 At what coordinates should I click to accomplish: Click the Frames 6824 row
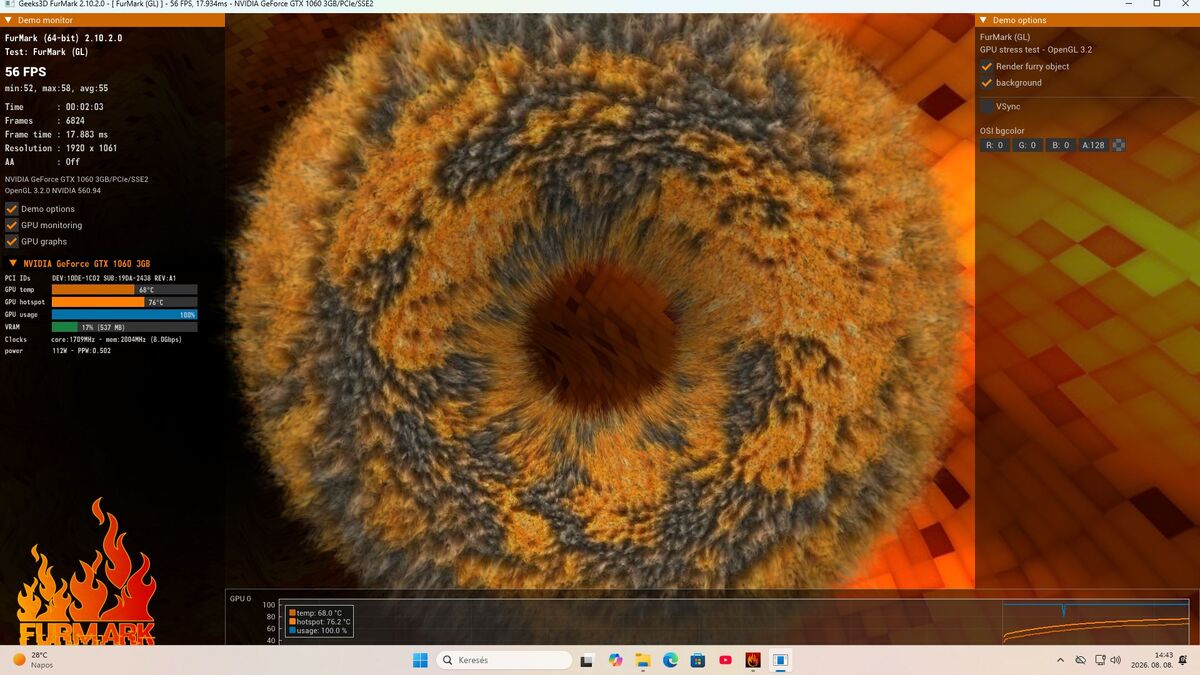[x=45, y=121]
